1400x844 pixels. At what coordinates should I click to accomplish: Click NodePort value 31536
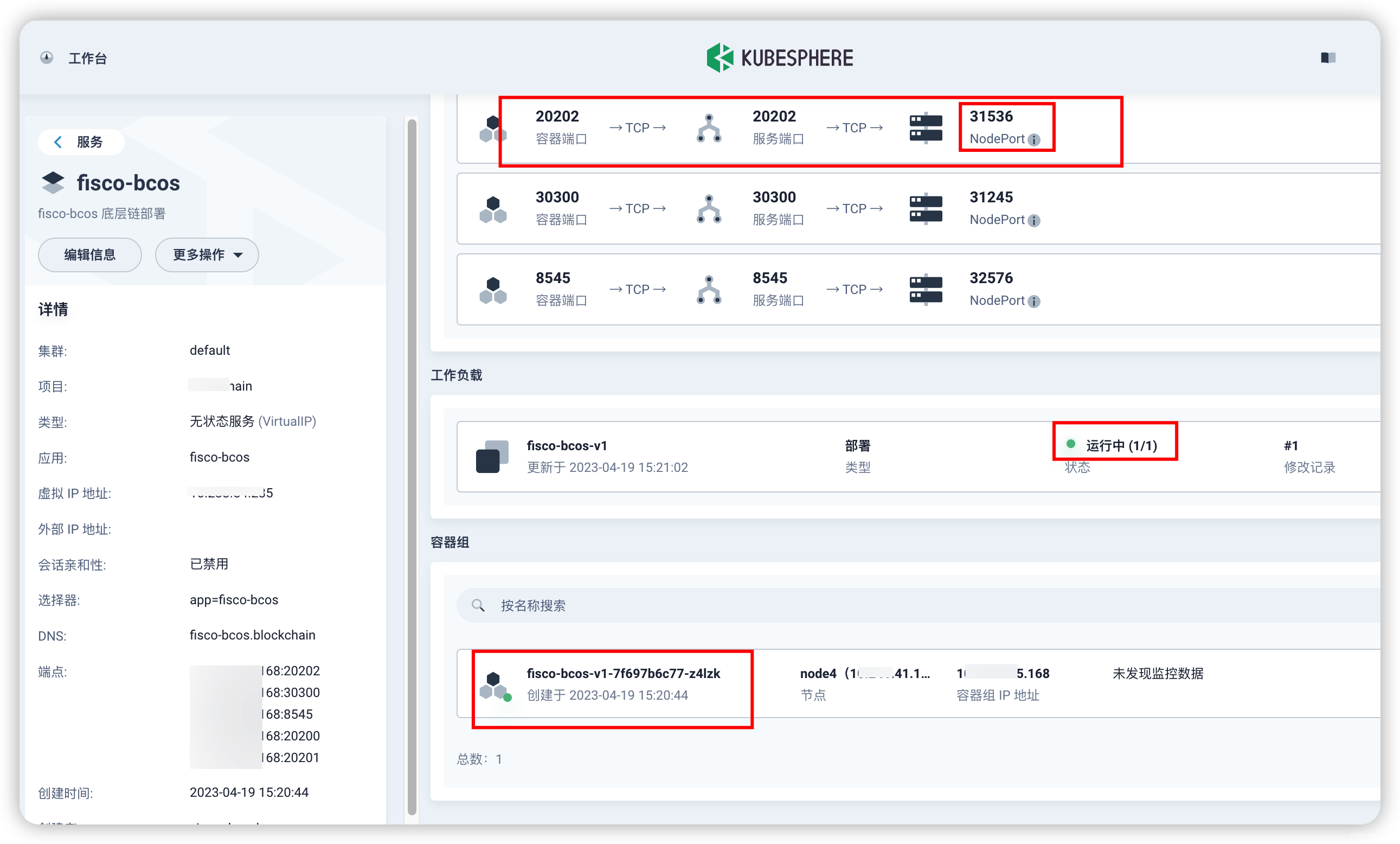coord(991,117)
